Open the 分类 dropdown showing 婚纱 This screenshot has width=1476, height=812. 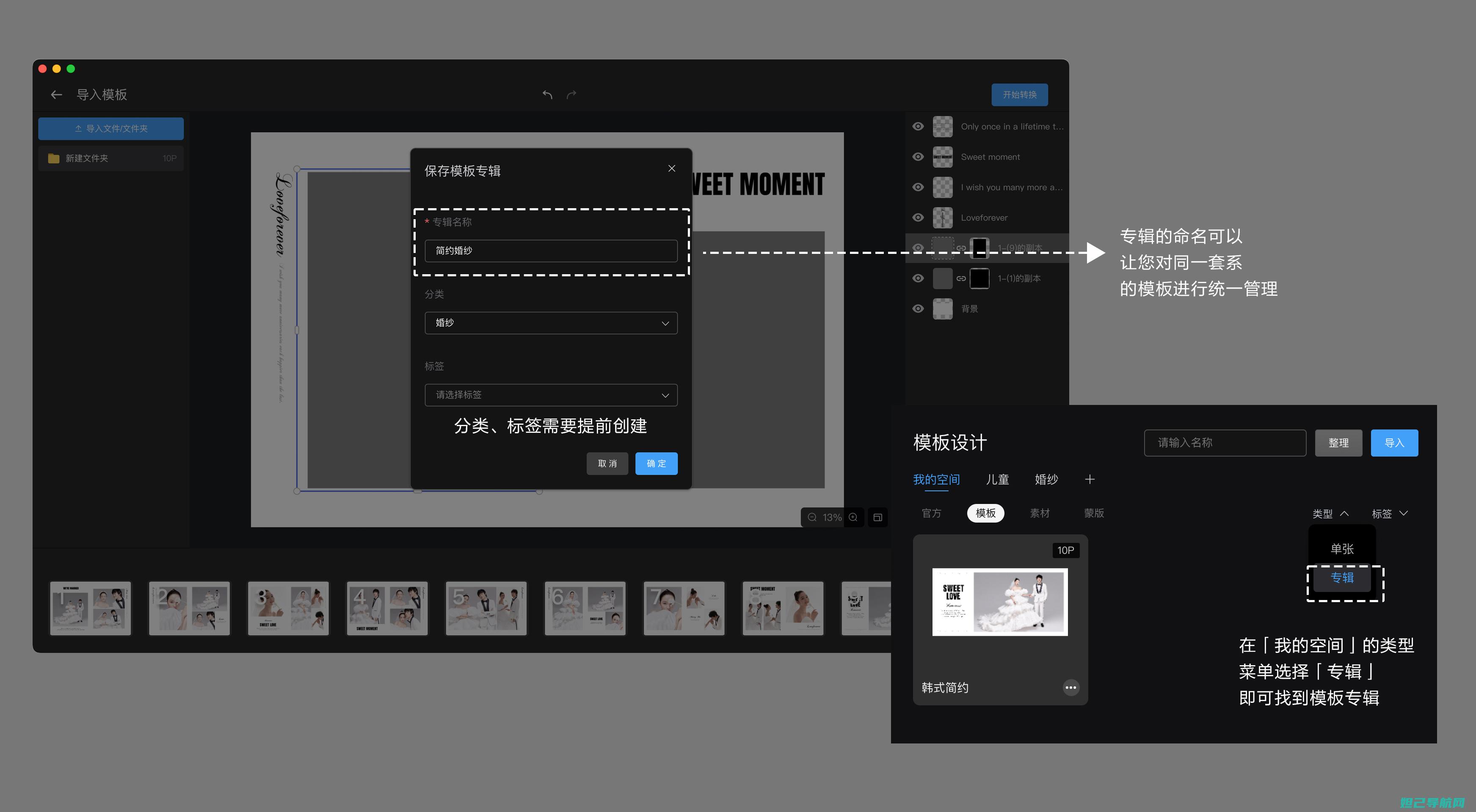tap(551, 323)
